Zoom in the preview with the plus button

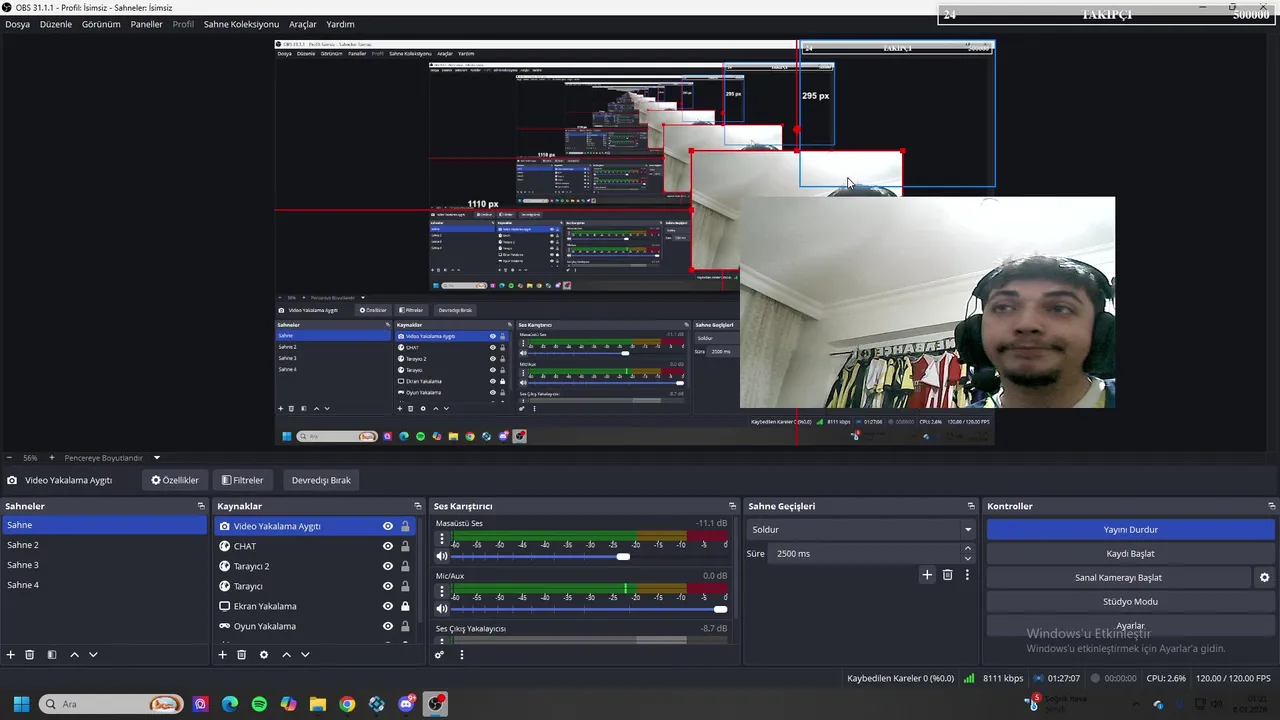point(52,458)
